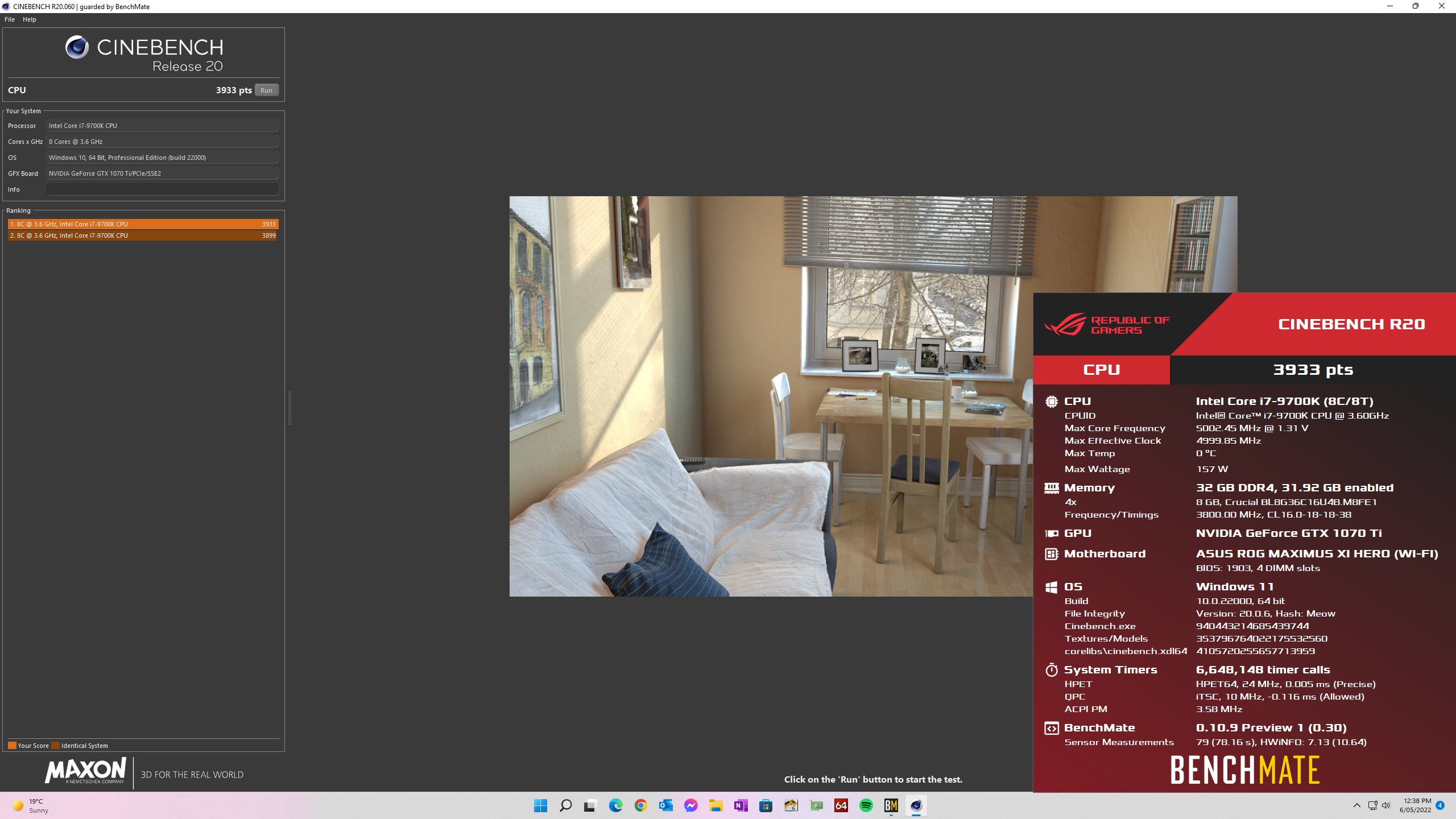Click the Processor field Intel Core i7-9700K
The height and width of the screenshot is (819, 1456).
(x=162, y=126)
